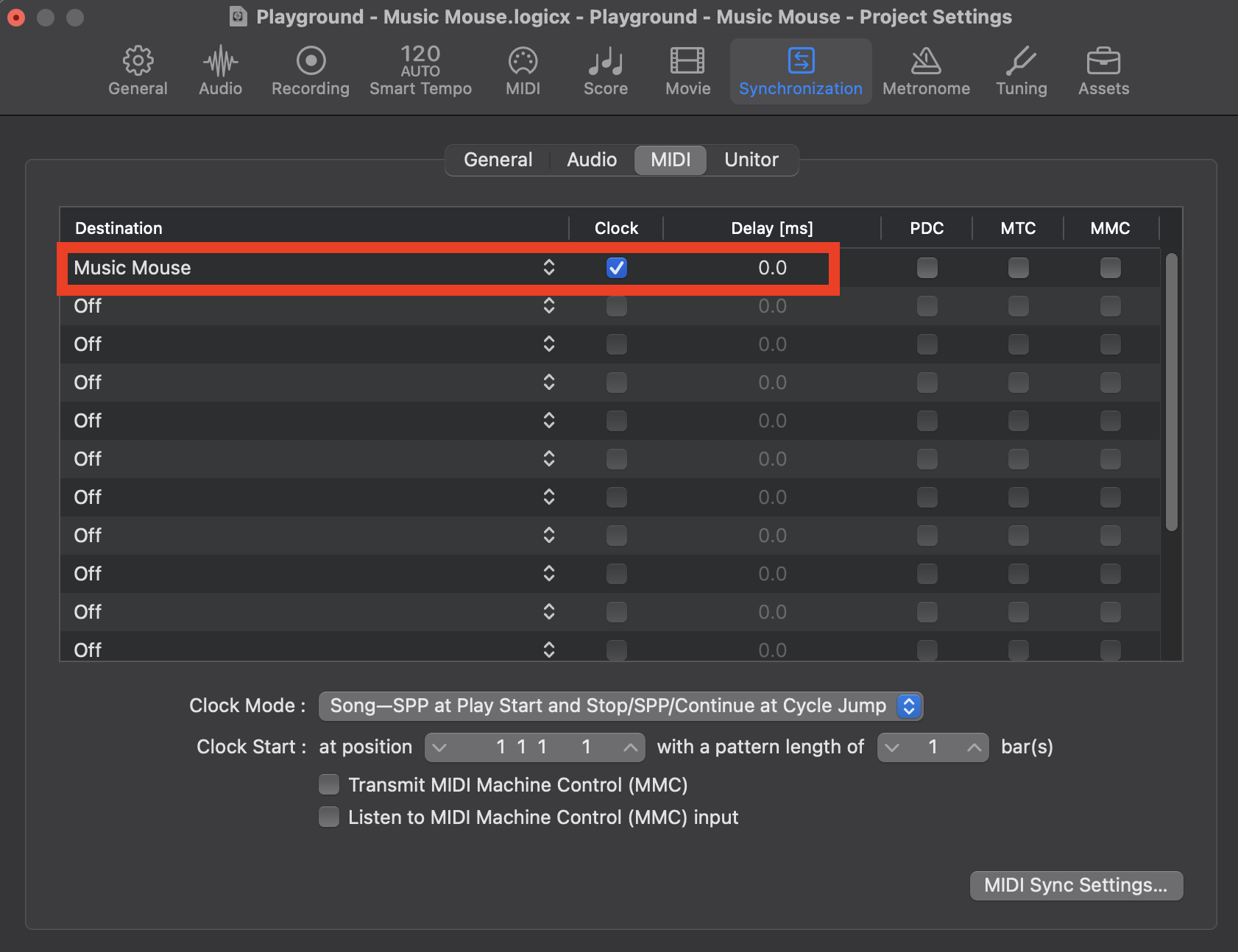The image size is (1238, 952).
Task: Open the Audio waveform settings pane
Action: pos(220,71)
